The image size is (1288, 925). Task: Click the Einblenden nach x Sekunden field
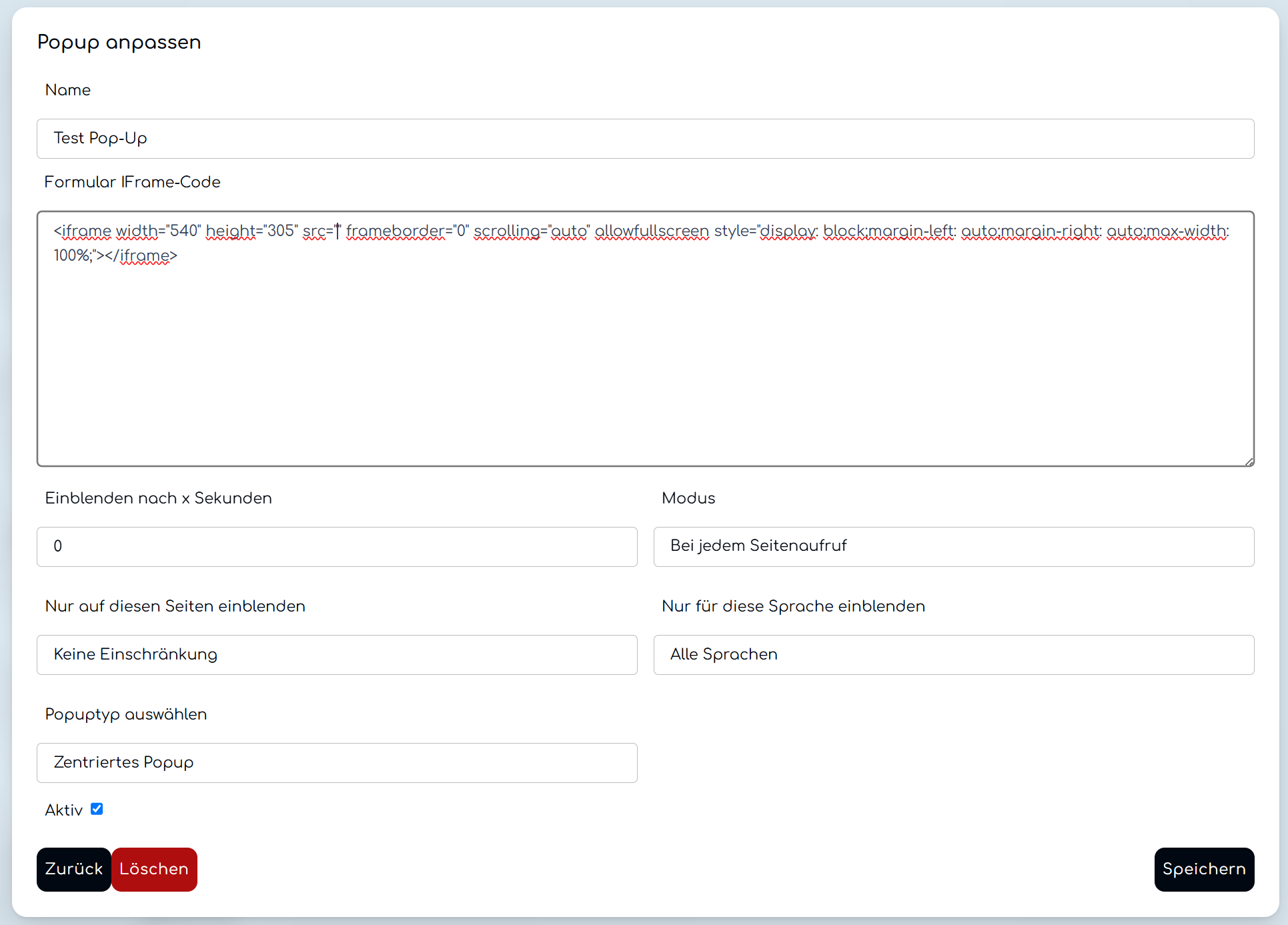tap(337, 547)
